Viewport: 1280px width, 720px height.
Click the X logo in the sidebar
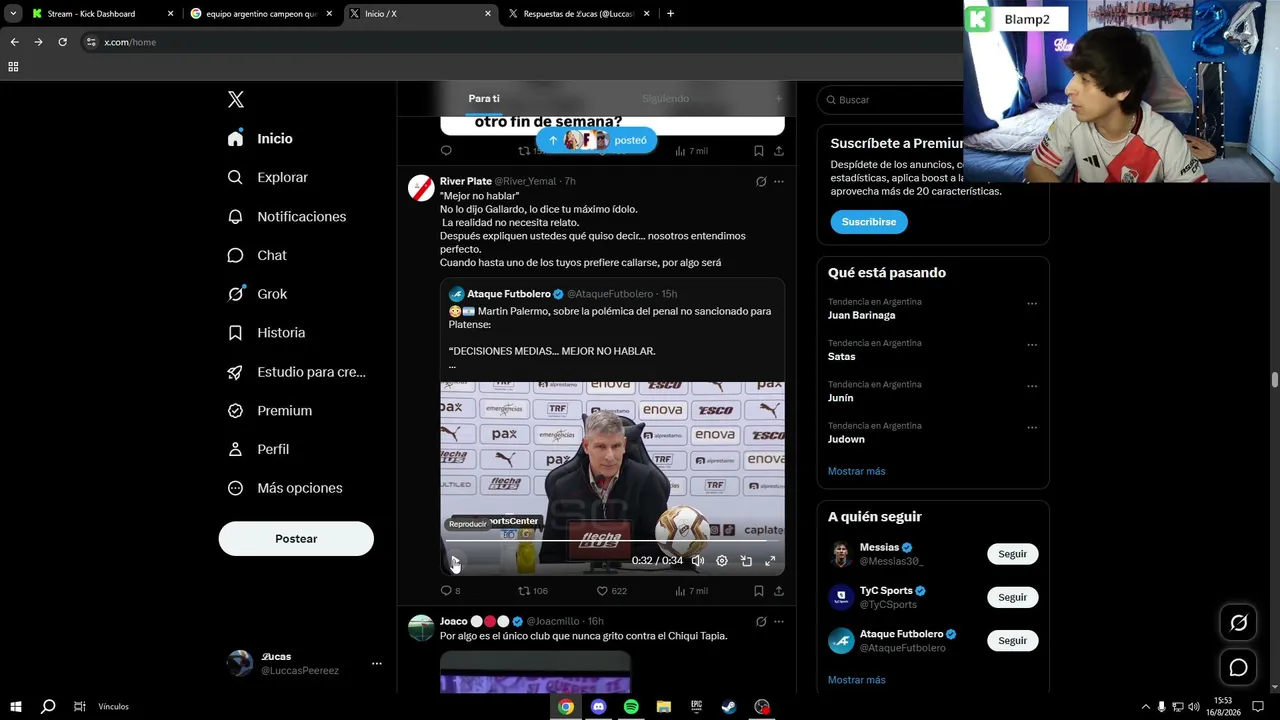(x=236, y=99)
